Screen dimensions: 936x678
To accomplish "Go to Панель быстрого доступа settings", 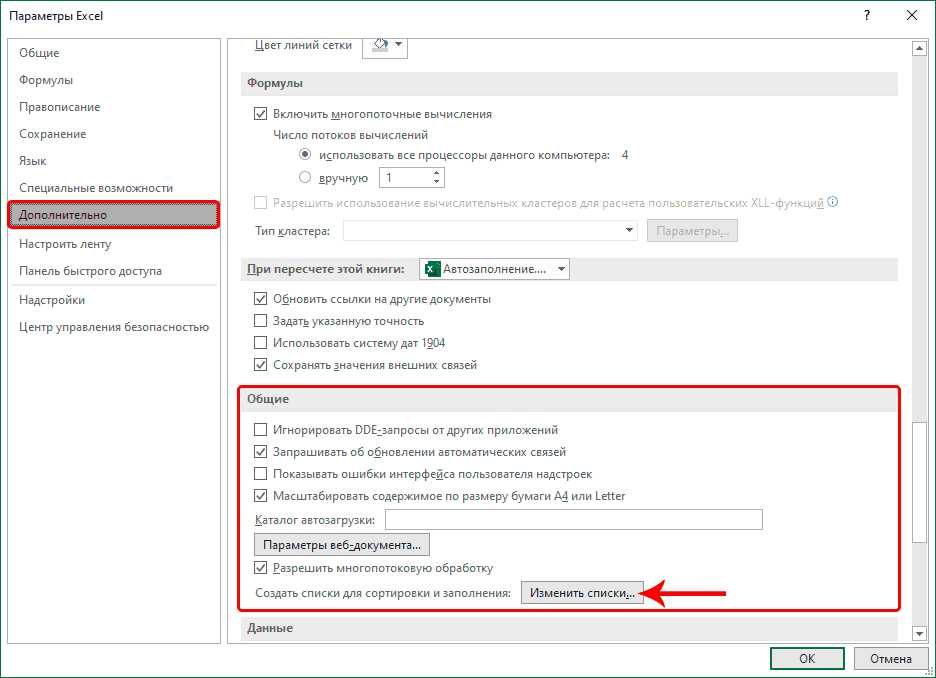I will coord(113,271).
